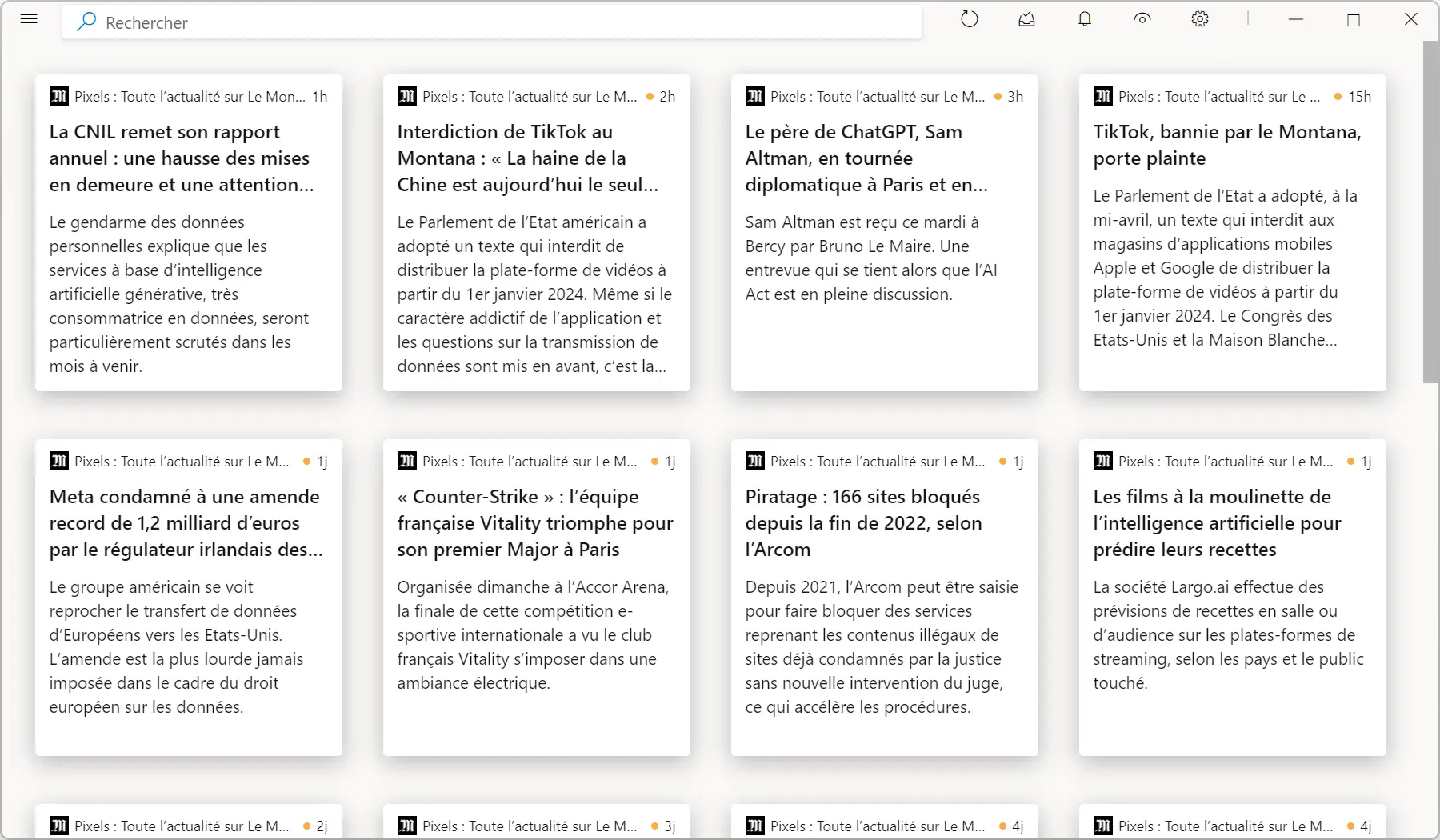
Task: Minimize the window
Action: point(1296,19)
